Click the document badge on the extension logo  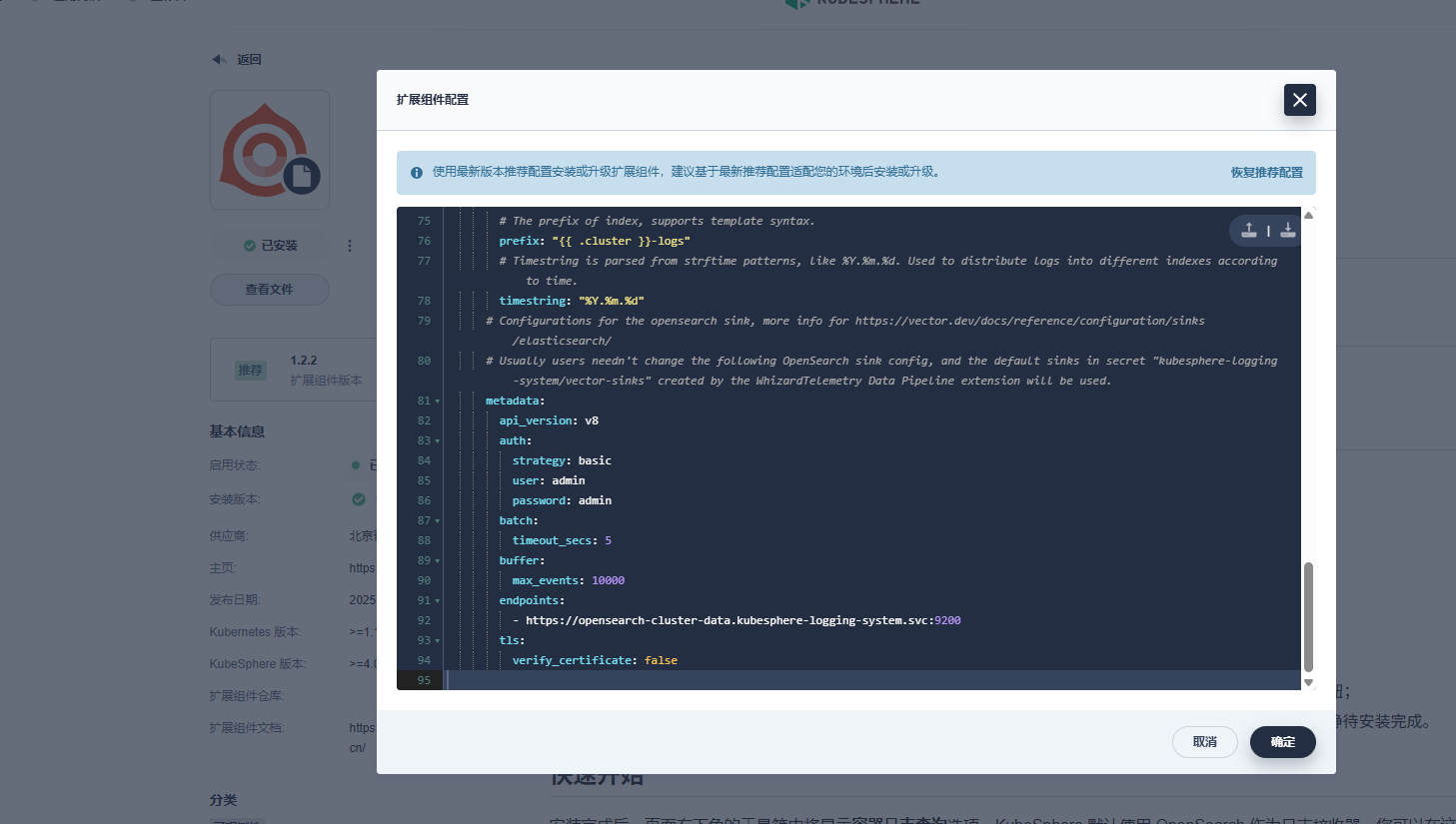(x=302, y=177)
